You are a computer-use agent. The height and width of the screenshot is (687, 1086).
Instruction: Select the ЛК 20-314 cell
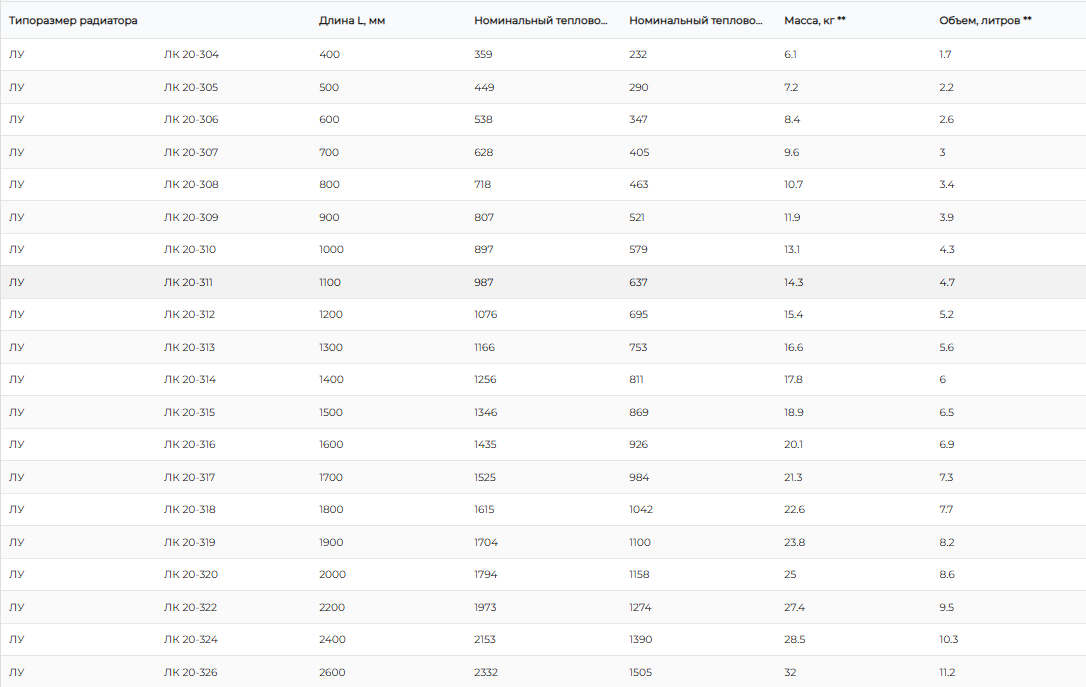click(190, 380)
